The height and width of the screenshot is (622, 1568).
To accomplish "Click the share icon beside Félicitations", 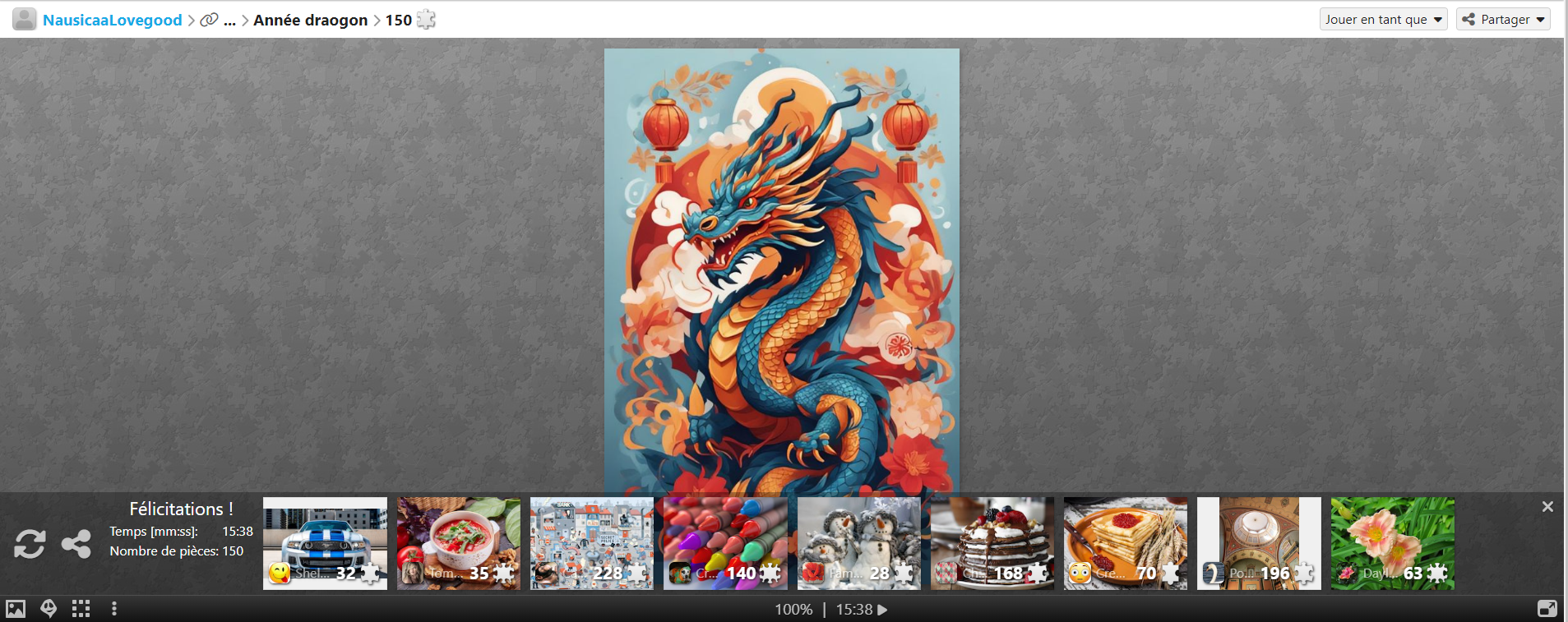I will [76, 544].
